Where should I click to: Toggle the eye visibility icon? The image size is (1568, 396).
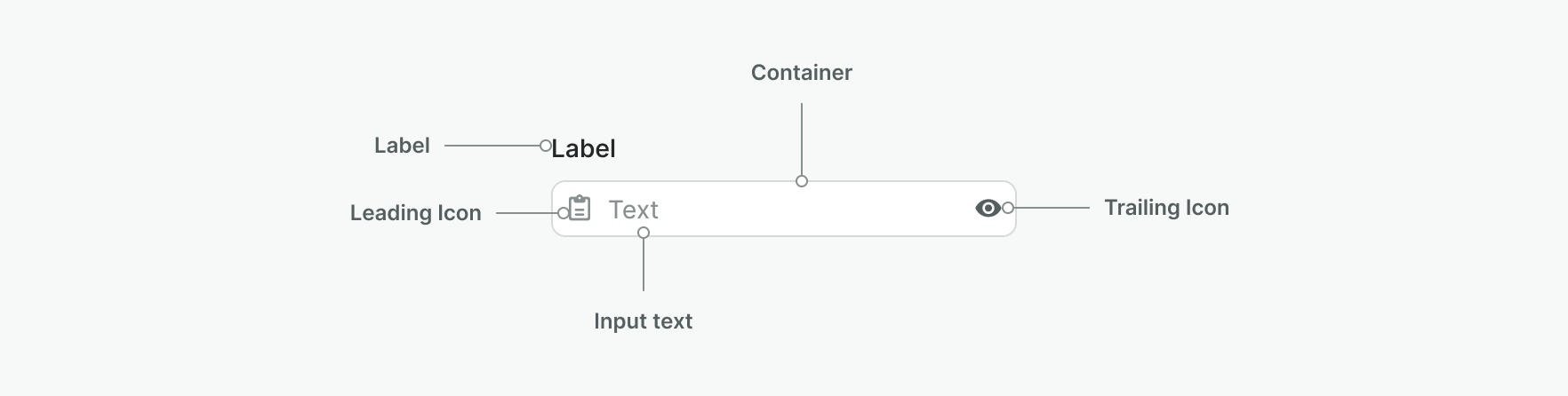988,208
